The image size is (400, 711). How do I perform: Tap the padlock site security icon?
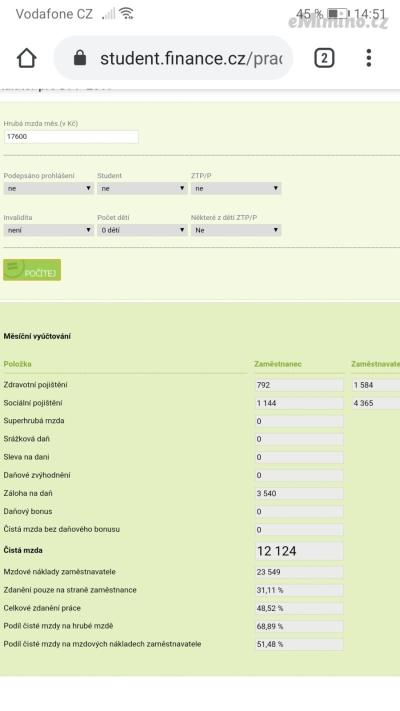point(80,58)
